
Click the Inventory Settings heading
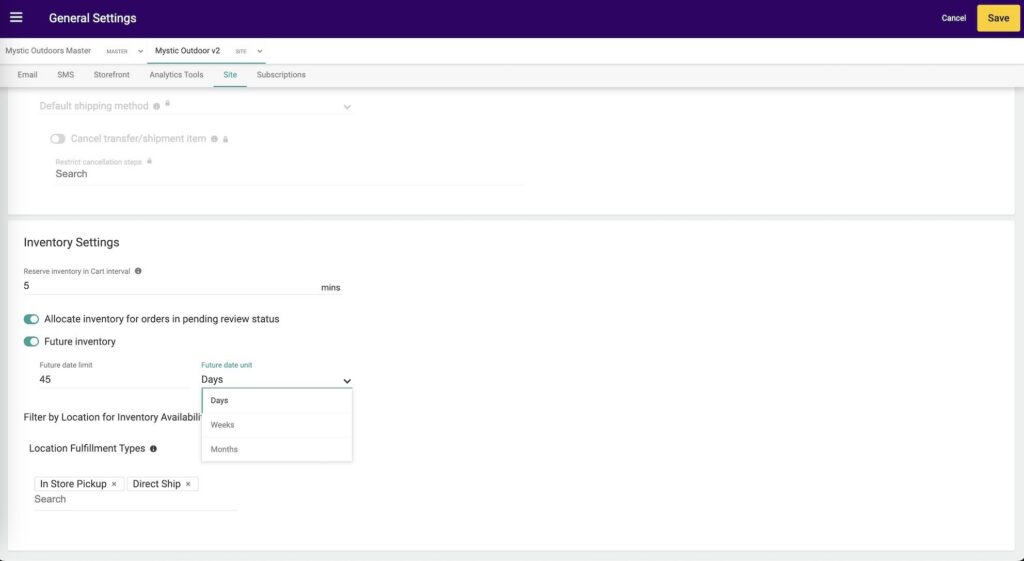tap(72, 242)
